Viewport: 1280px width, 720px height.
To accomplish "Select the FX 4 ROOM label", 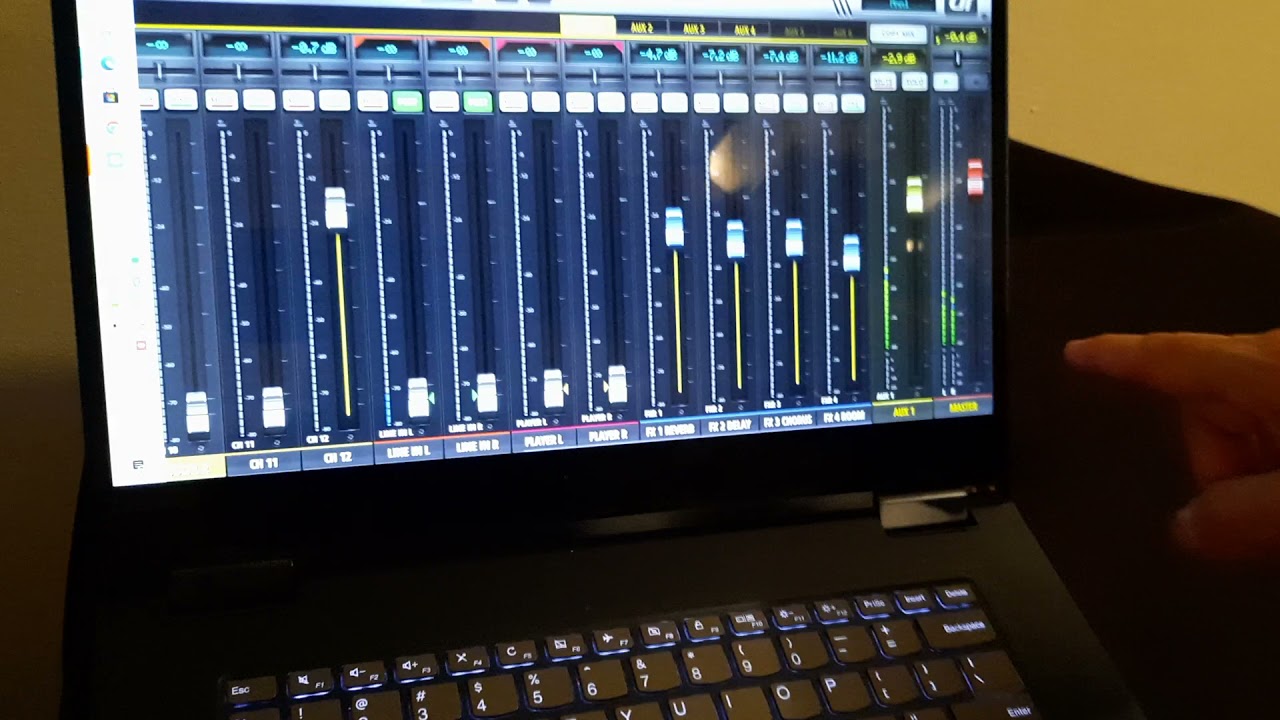I will coord(845,415).
